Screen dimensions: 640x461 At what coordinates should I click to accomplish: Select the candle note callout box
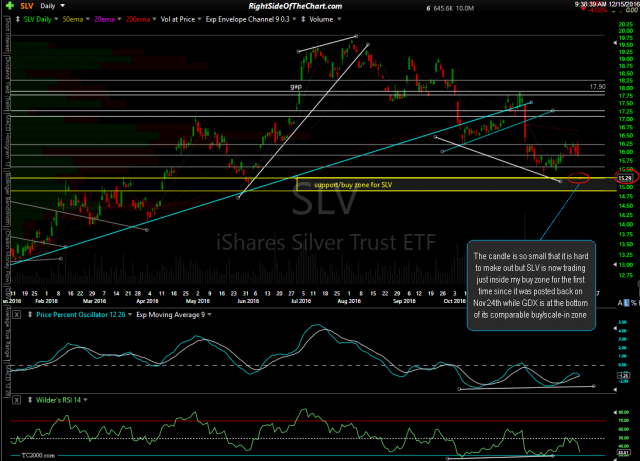click(x=531, y=285)
